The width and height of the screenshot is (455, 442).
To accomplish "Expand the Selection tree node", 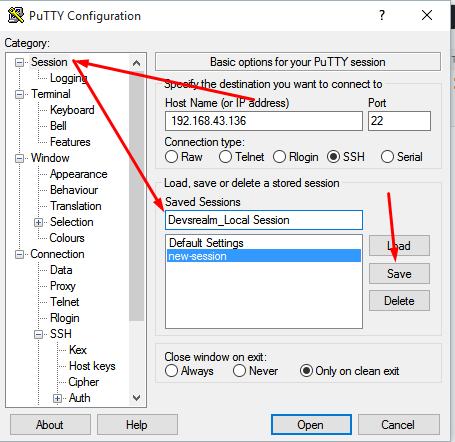I will pyautogui.click(x=39, y=222).
